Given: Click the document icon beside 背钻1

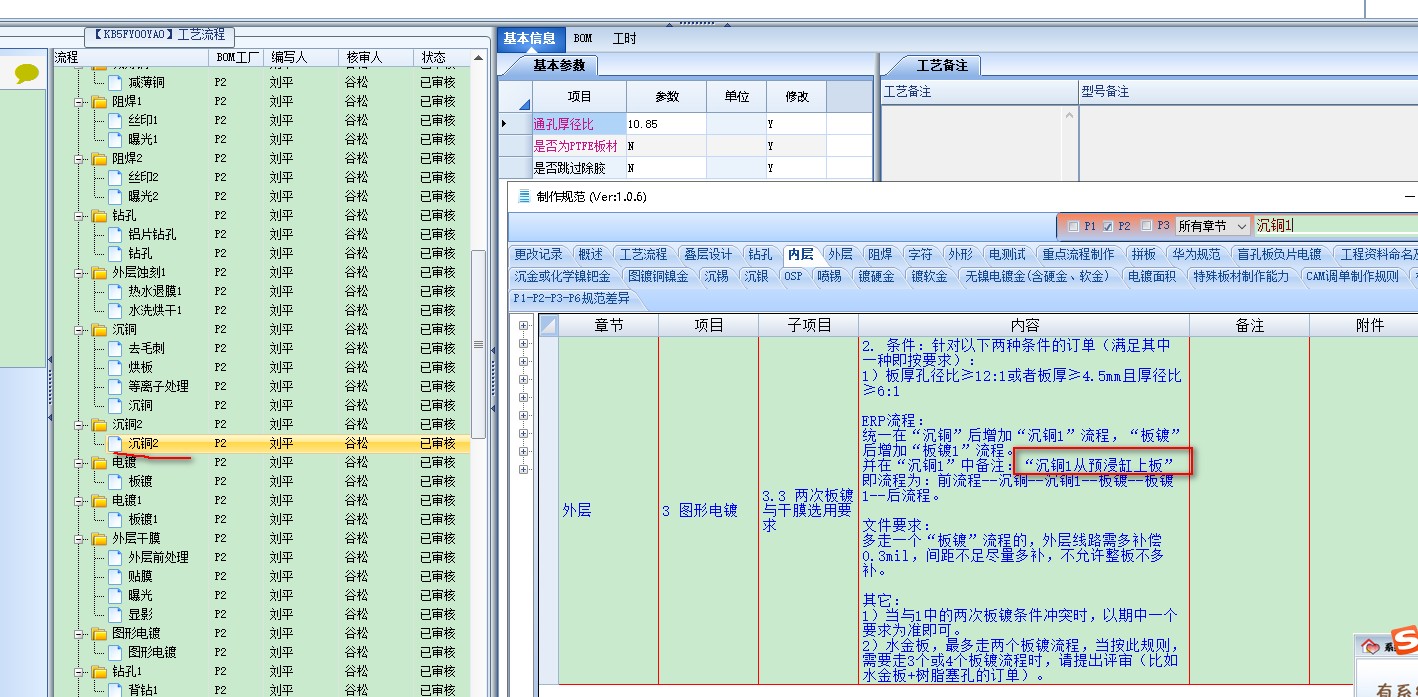Looking at the screenshot, I should [115, 691].
